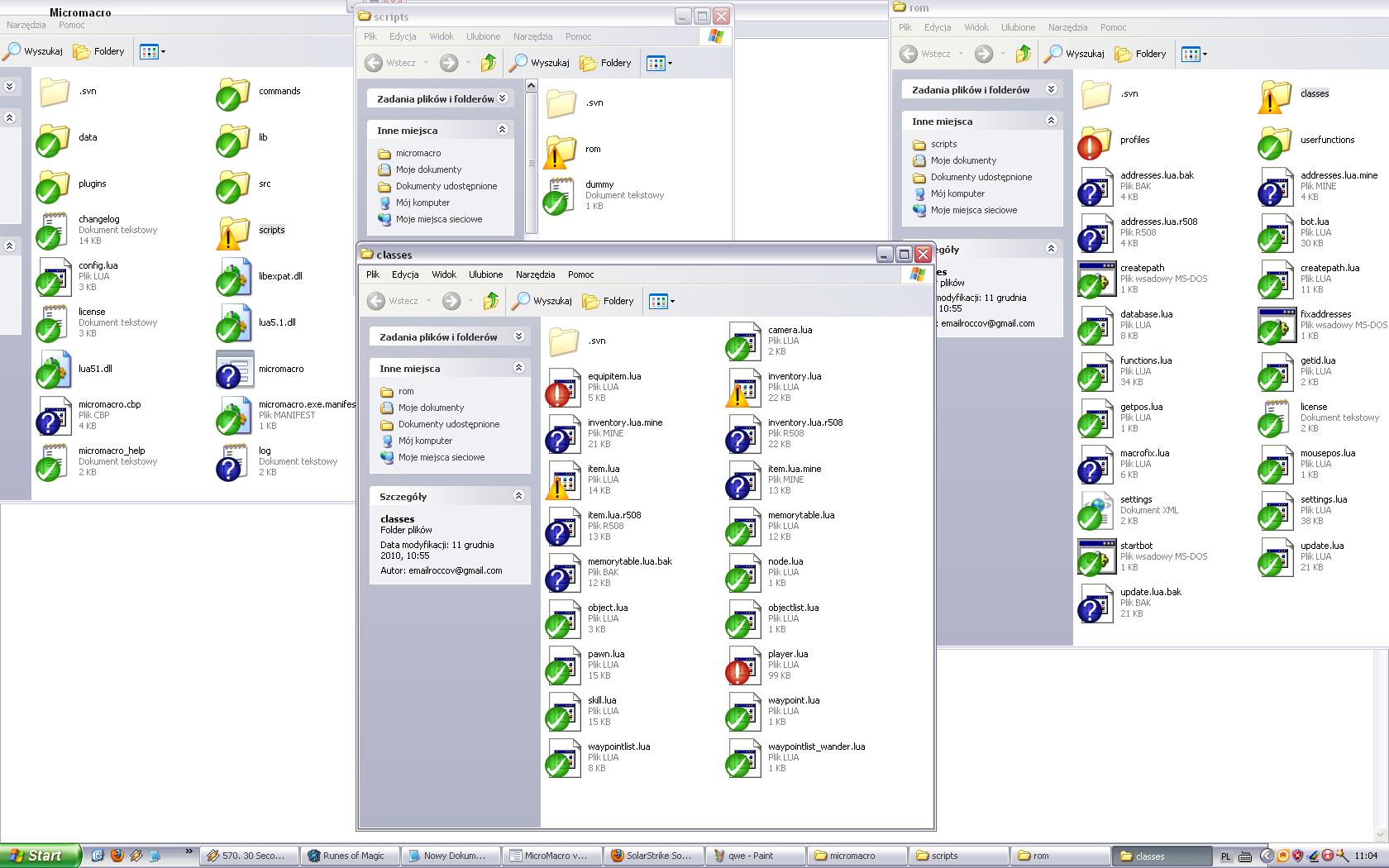Open Narzędzia menu in classes window

pyautogui.click(x=535, y=274)
